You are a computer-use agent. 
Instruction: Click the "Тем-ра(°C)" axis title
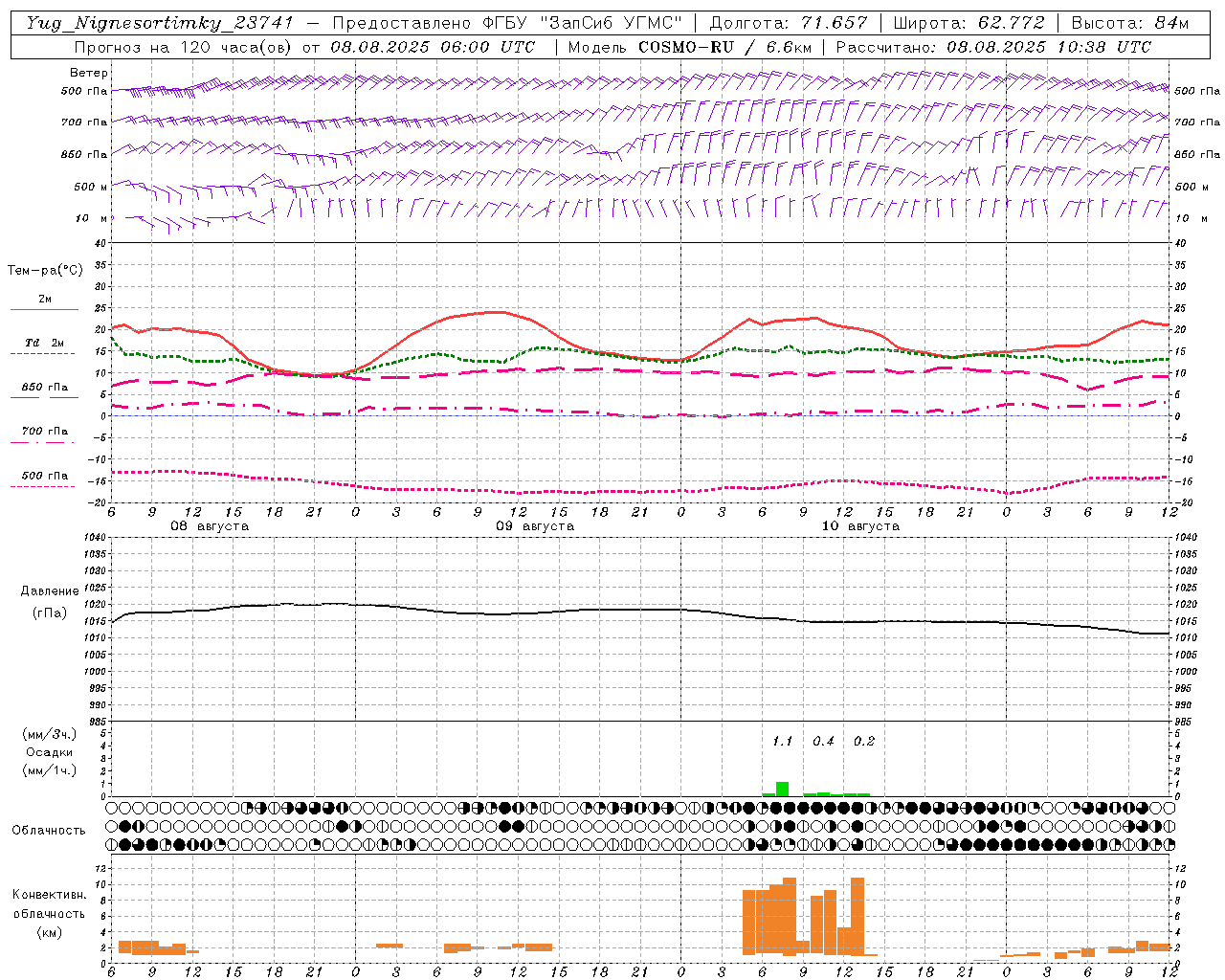(x=45, y=271)
